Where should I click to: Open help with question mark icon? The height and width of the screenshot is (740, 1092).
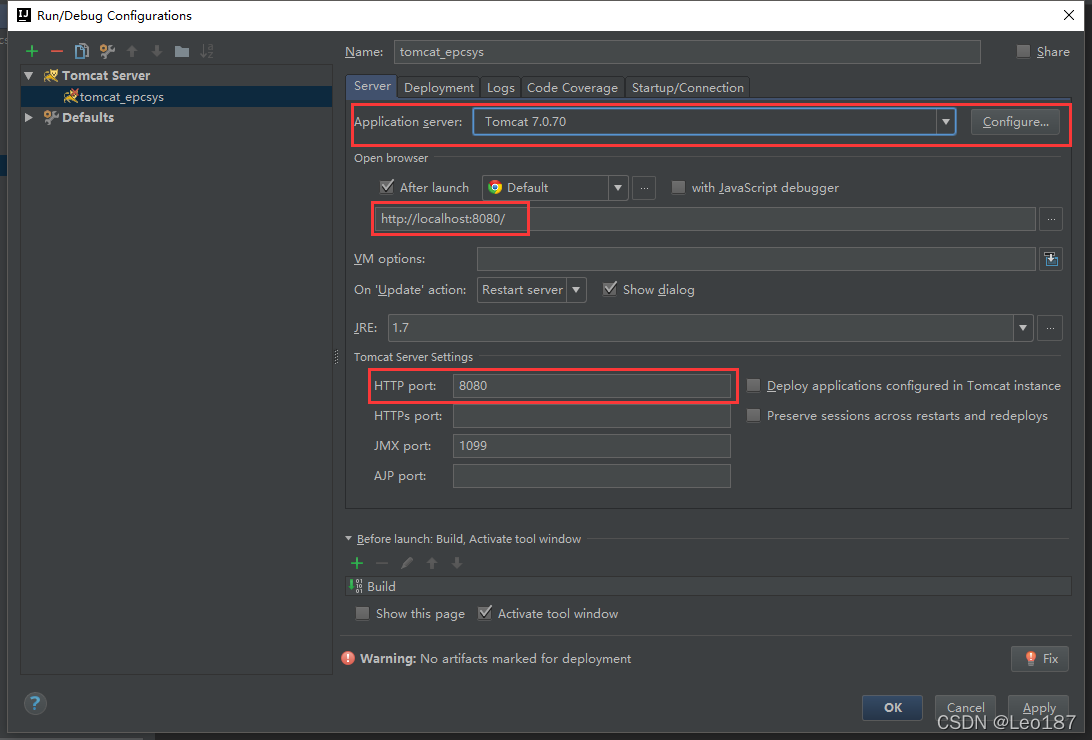[x=35, y=703]
